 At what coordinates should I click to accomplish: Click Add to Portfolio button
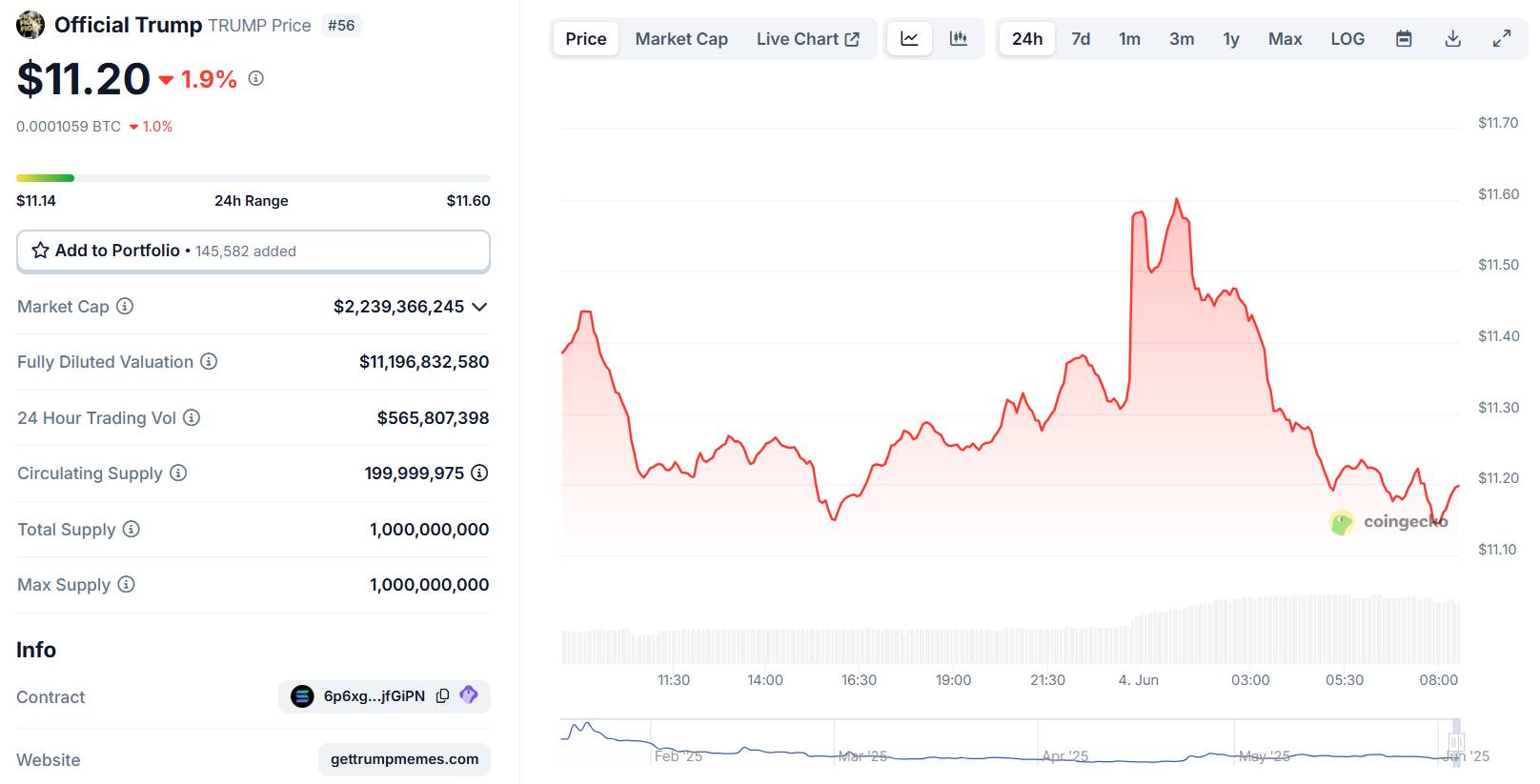253,251
